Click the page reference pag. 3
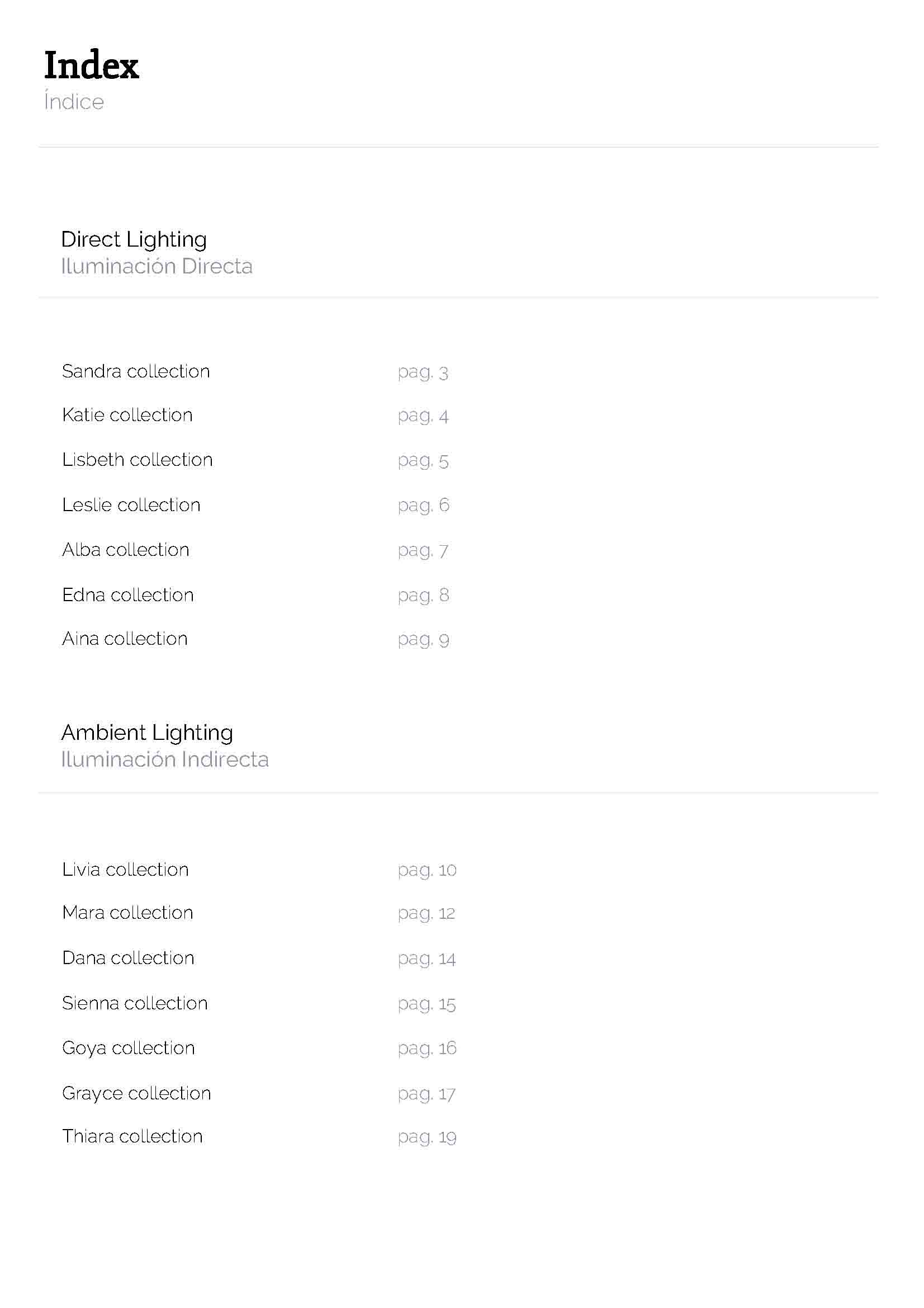Viewport: 924px width, 1308px height. coord(423,372)
